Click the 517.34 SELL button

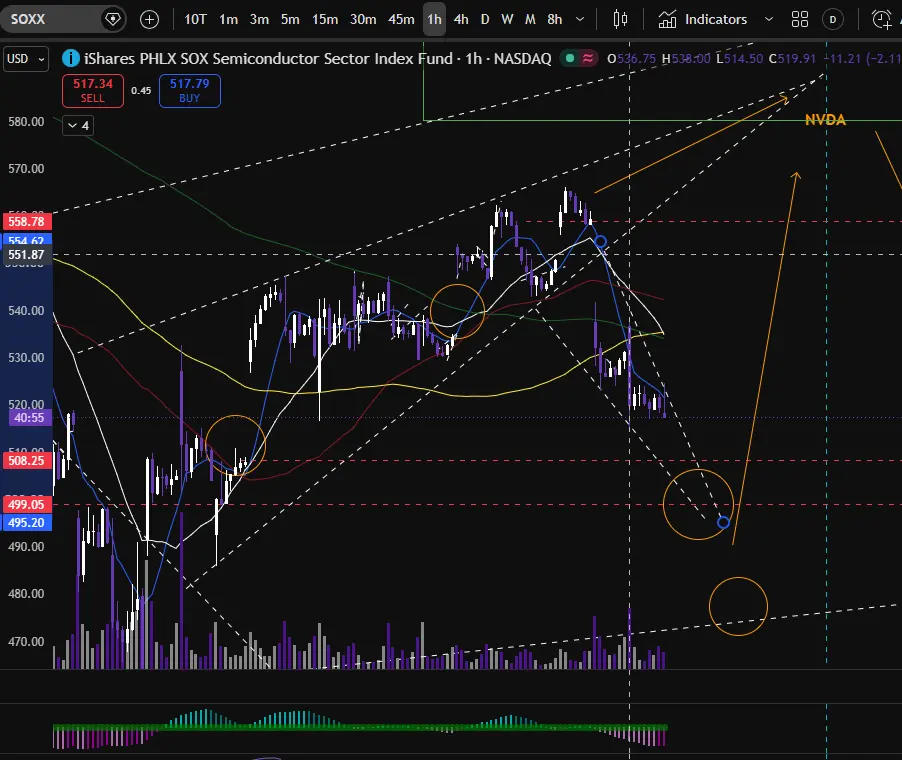click(x=93, y=91)
